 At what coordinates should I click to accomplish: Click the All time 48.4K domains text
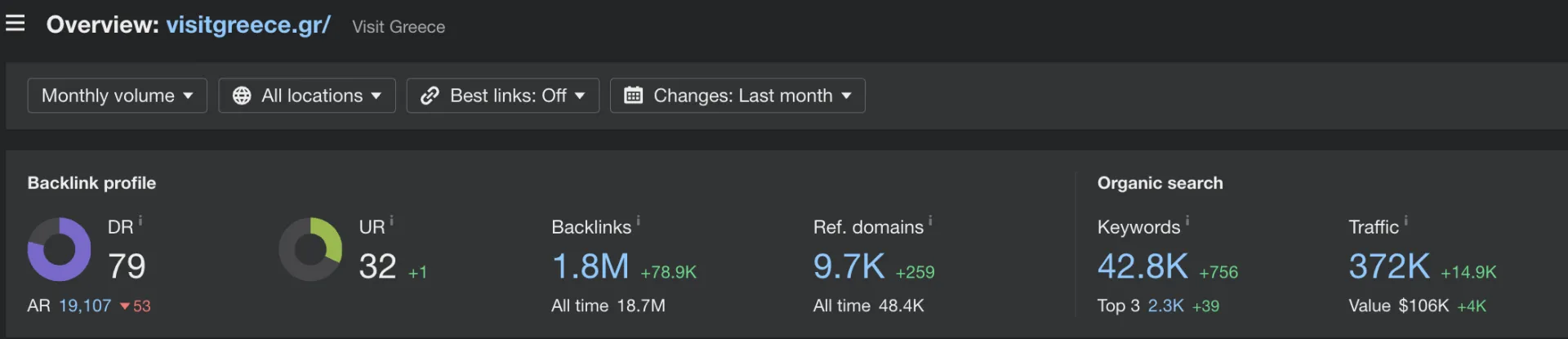coord(868,306)
